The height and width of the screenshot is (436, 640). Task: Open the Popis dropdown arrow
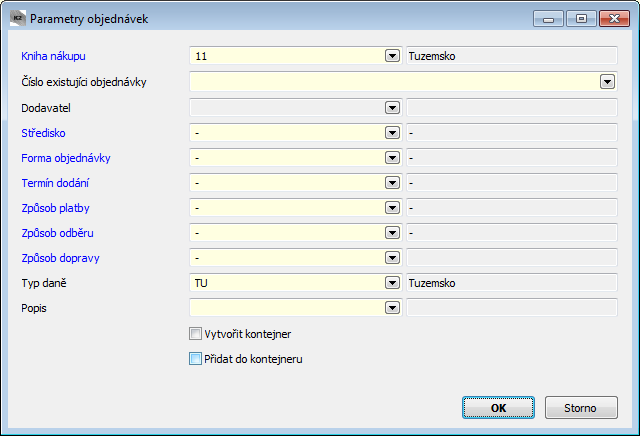(x=392, y=308)
